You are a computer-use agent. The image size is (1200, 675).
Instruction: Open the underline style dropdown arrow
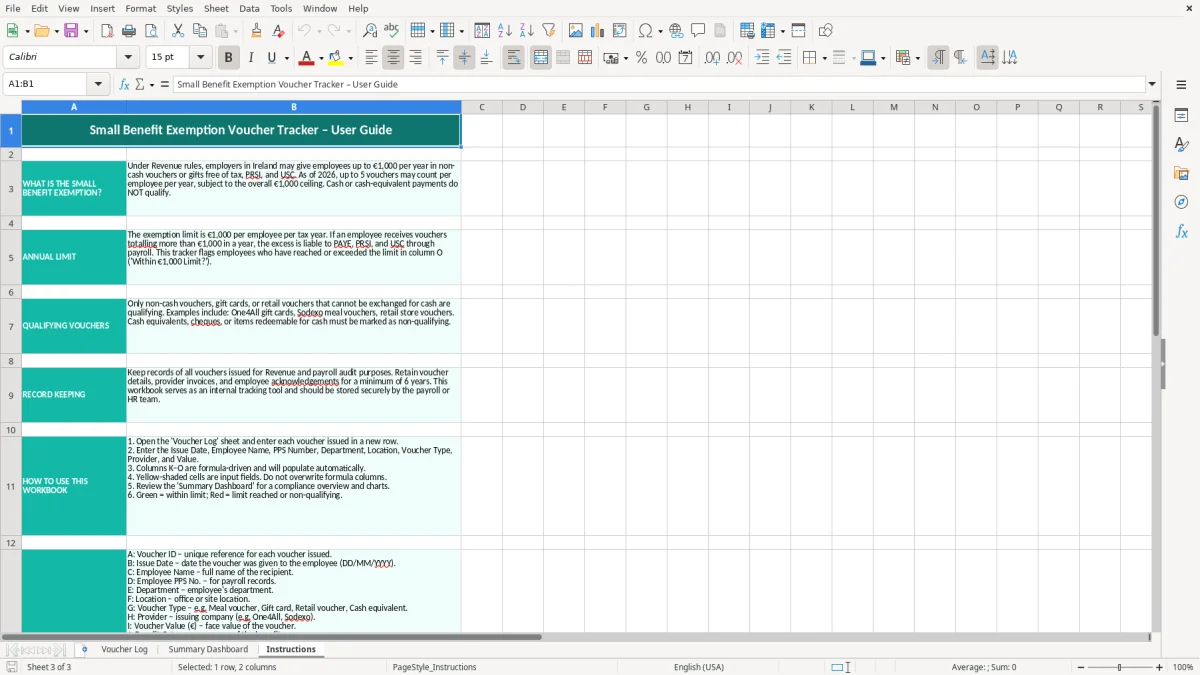click(x=286, y=58)
